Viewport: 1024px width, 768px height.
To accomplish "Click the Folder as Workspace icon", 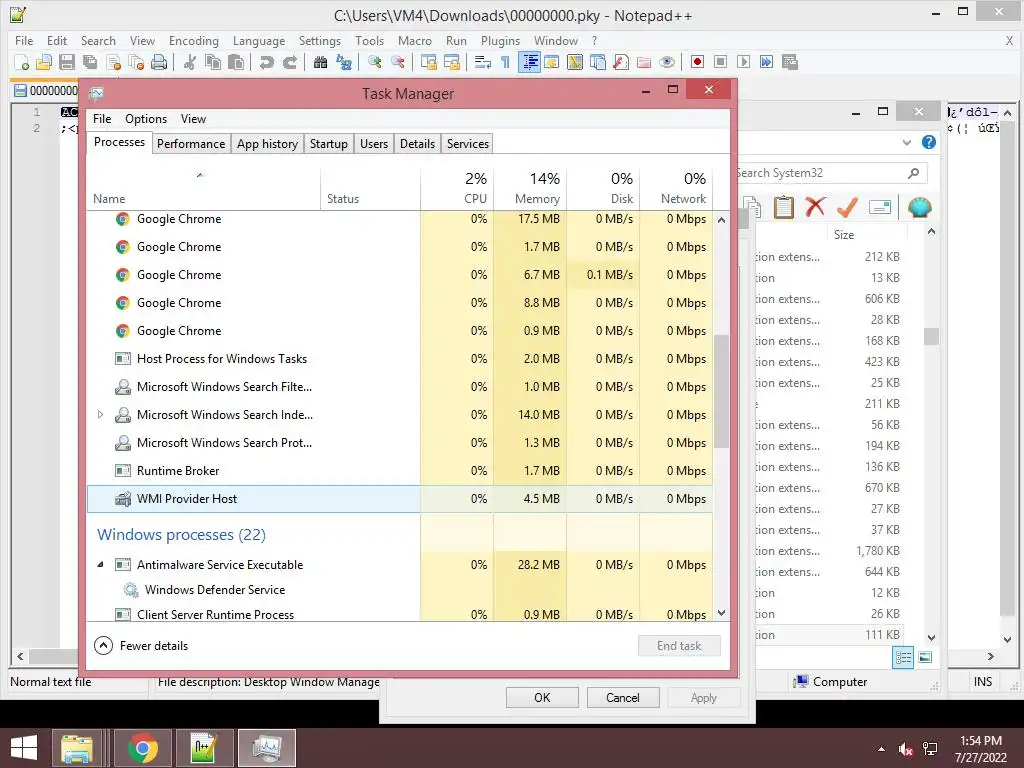I will [x=644, y=62].
